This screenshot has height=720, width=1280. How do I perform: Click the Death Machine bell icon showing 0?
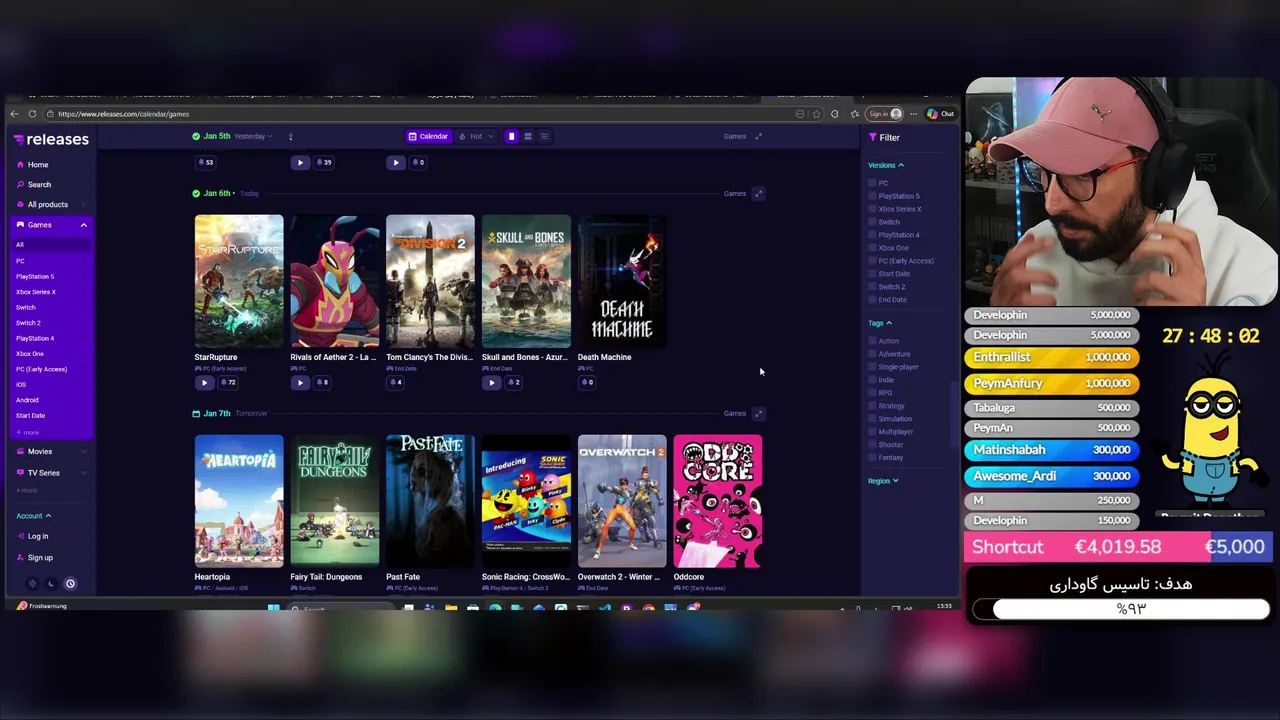(x=586, y=383)
